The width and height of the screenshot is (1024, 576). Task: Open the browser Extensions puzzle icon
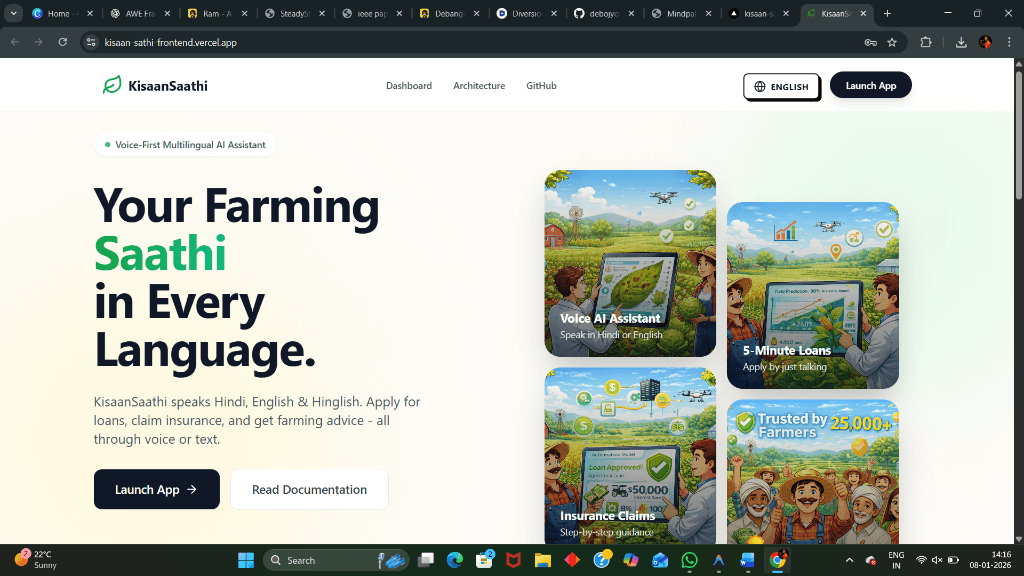tap(926, 42)
